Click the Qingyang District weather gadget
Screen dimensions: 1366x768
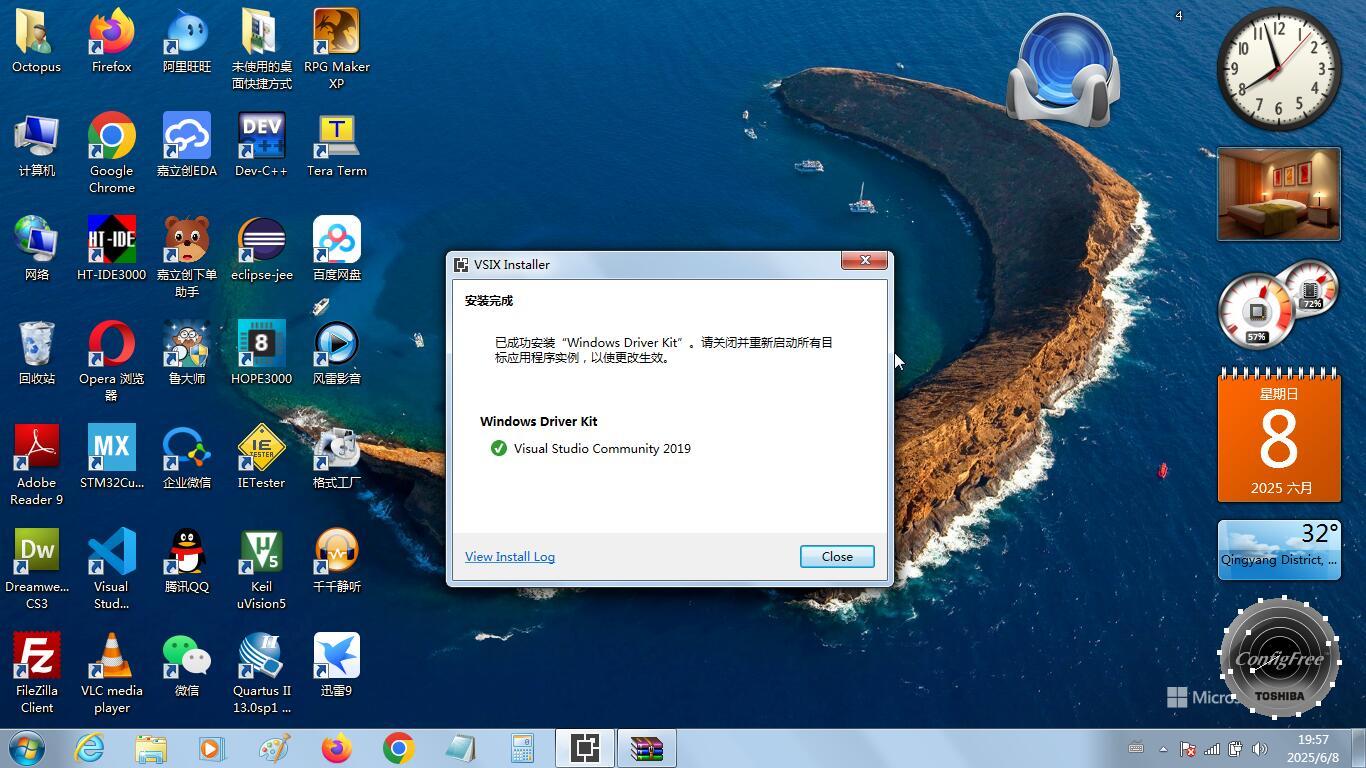tap(1278, 549)
